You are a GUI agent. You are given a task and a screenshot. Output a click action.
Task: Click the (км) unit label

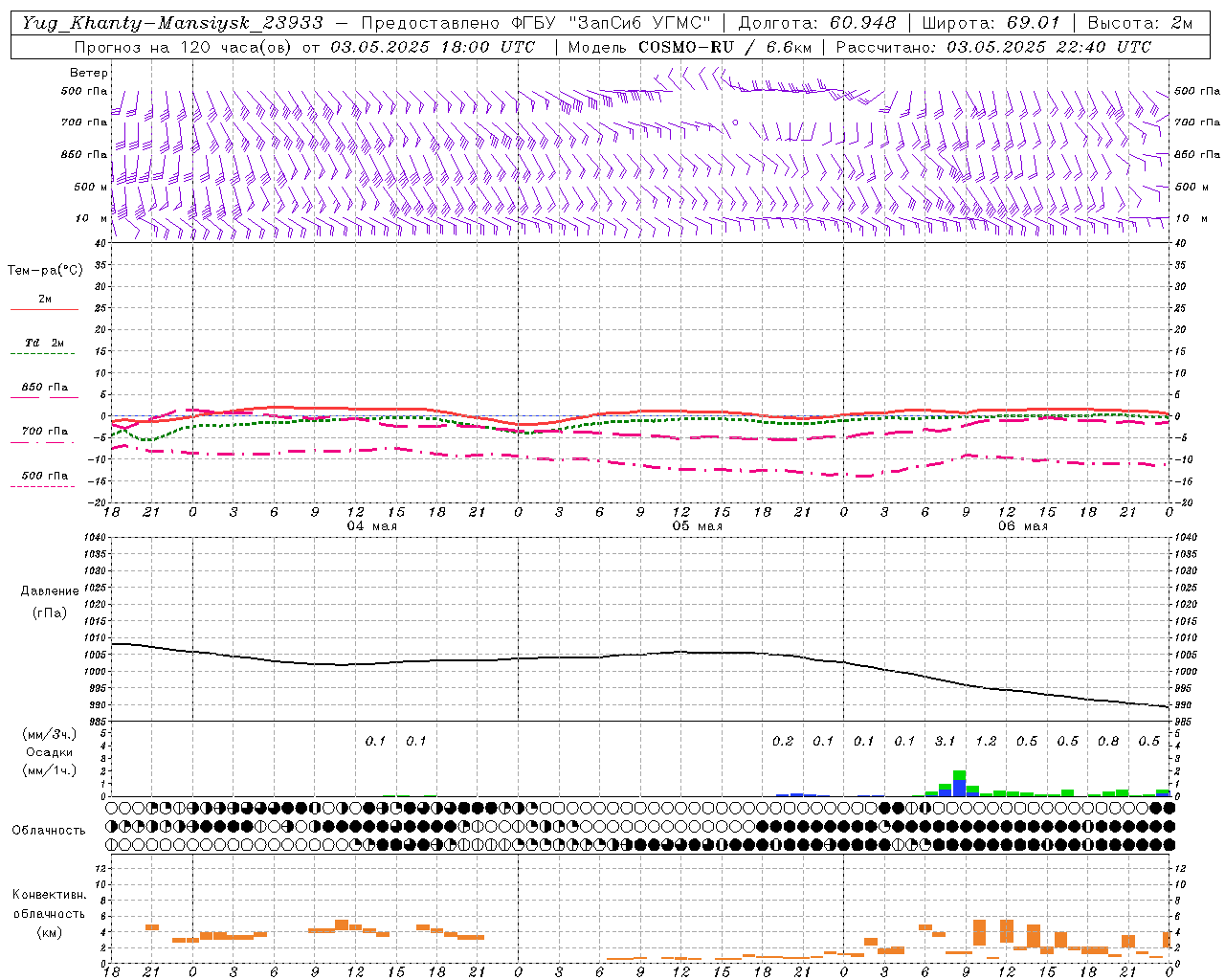coord(49,932)
